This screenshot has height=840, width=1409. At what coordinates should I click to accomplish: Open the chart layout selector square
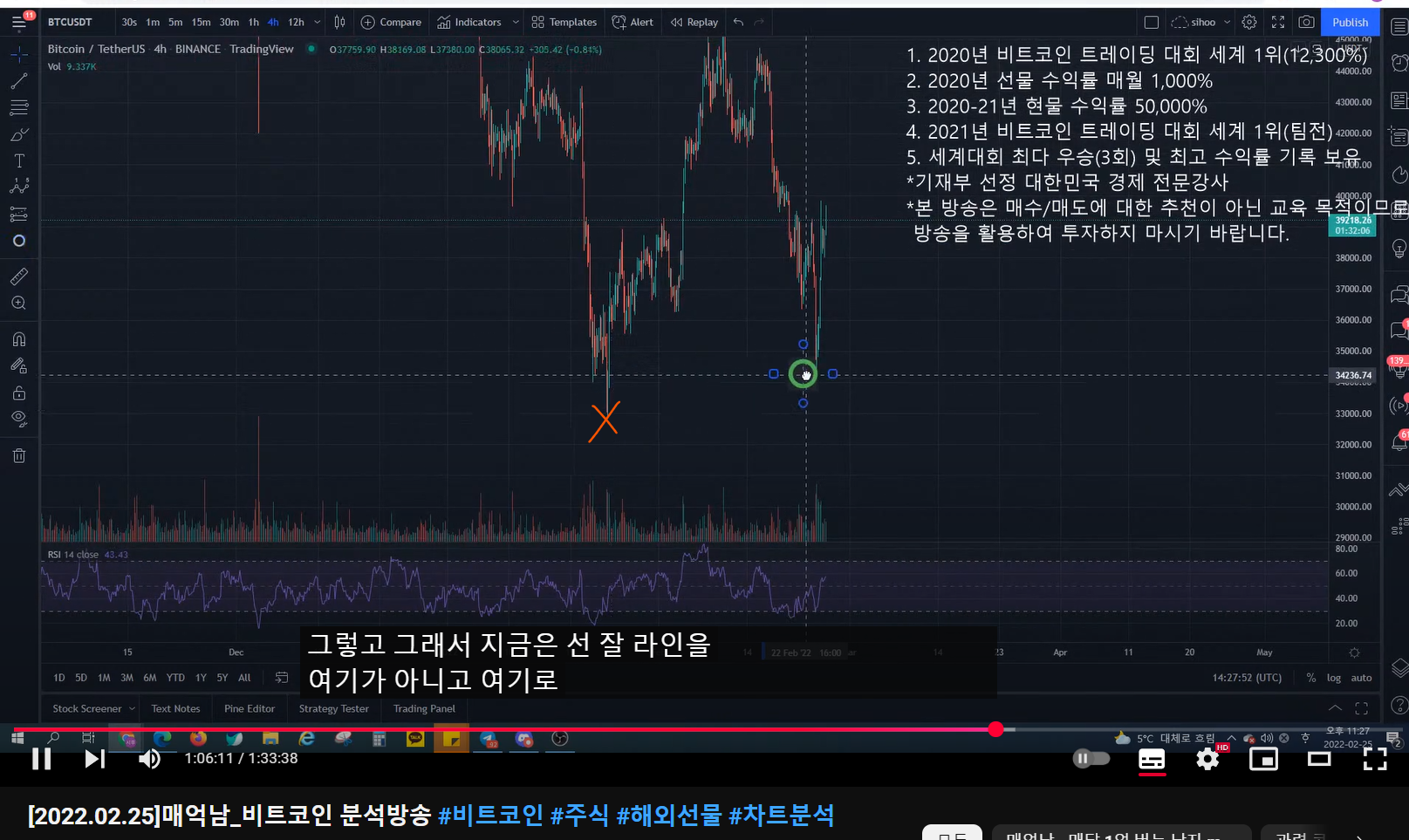(1152, 23)
